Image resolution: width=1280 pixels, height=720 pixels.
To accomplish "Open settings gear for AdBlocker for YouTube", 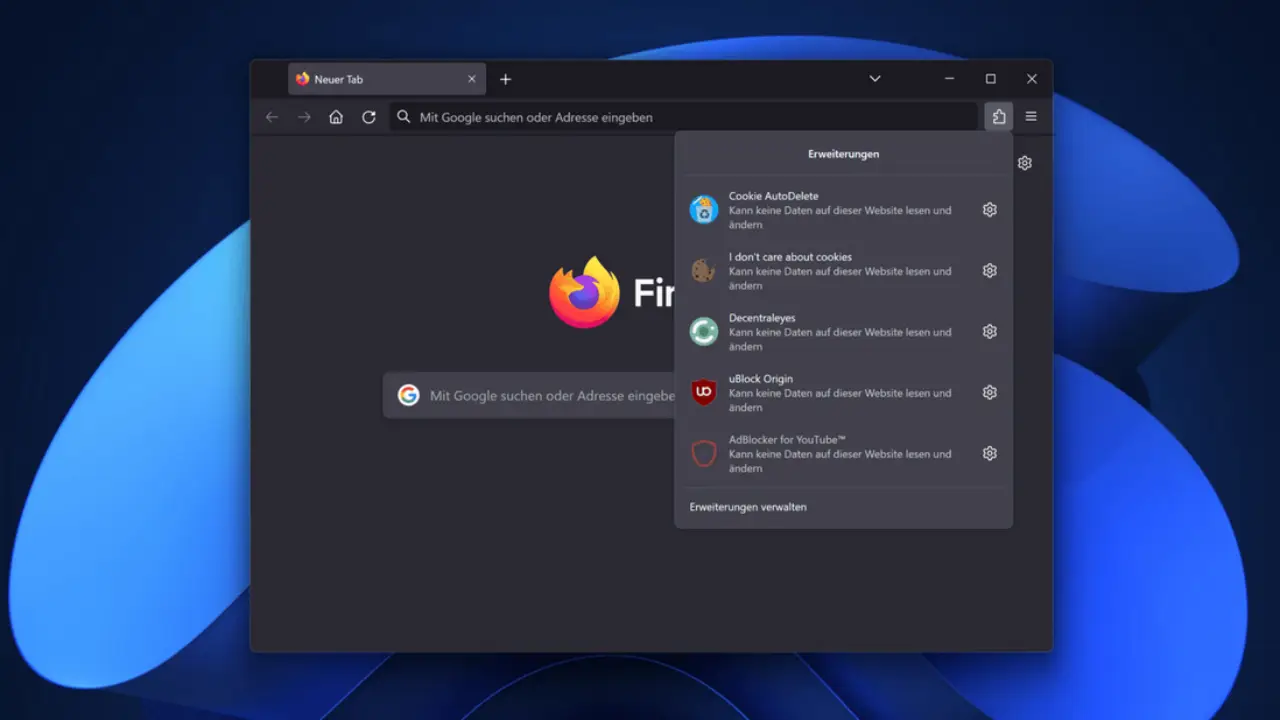I will click(x=990, y=454).
